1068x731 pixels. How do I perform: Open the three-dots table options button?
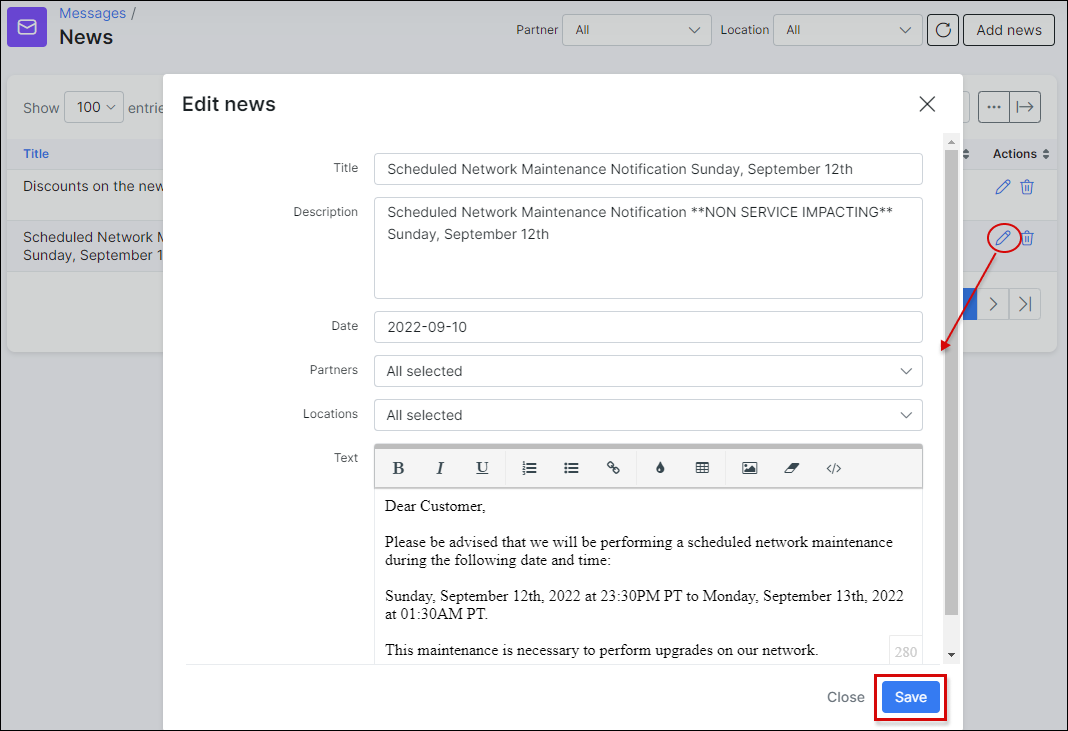click(994, 107)
